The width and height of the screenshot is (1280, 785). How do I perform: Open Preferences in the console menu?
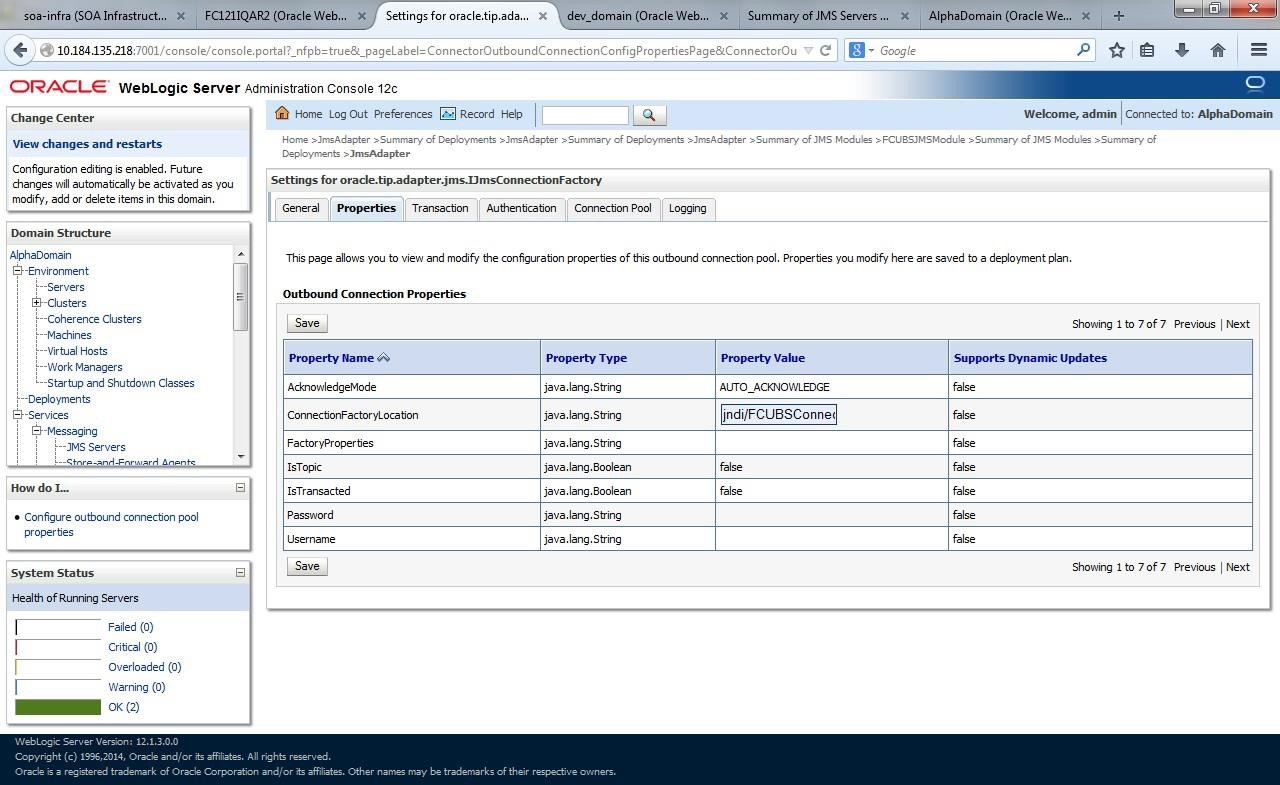pyautogui.click(x=403, y=113)
